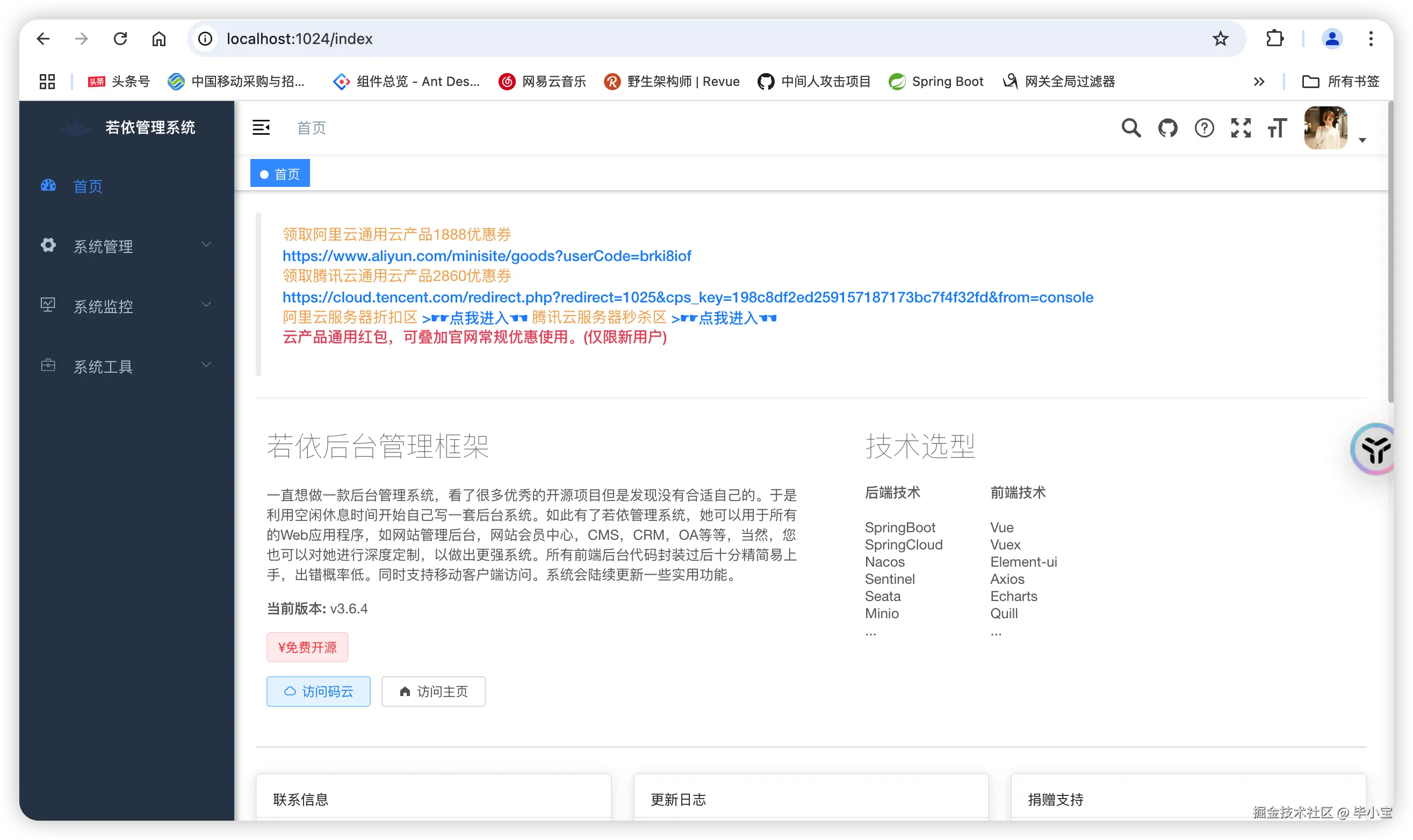Open the Aliyun coupon link
The image size is (1413, 840).
pos(487,256)
